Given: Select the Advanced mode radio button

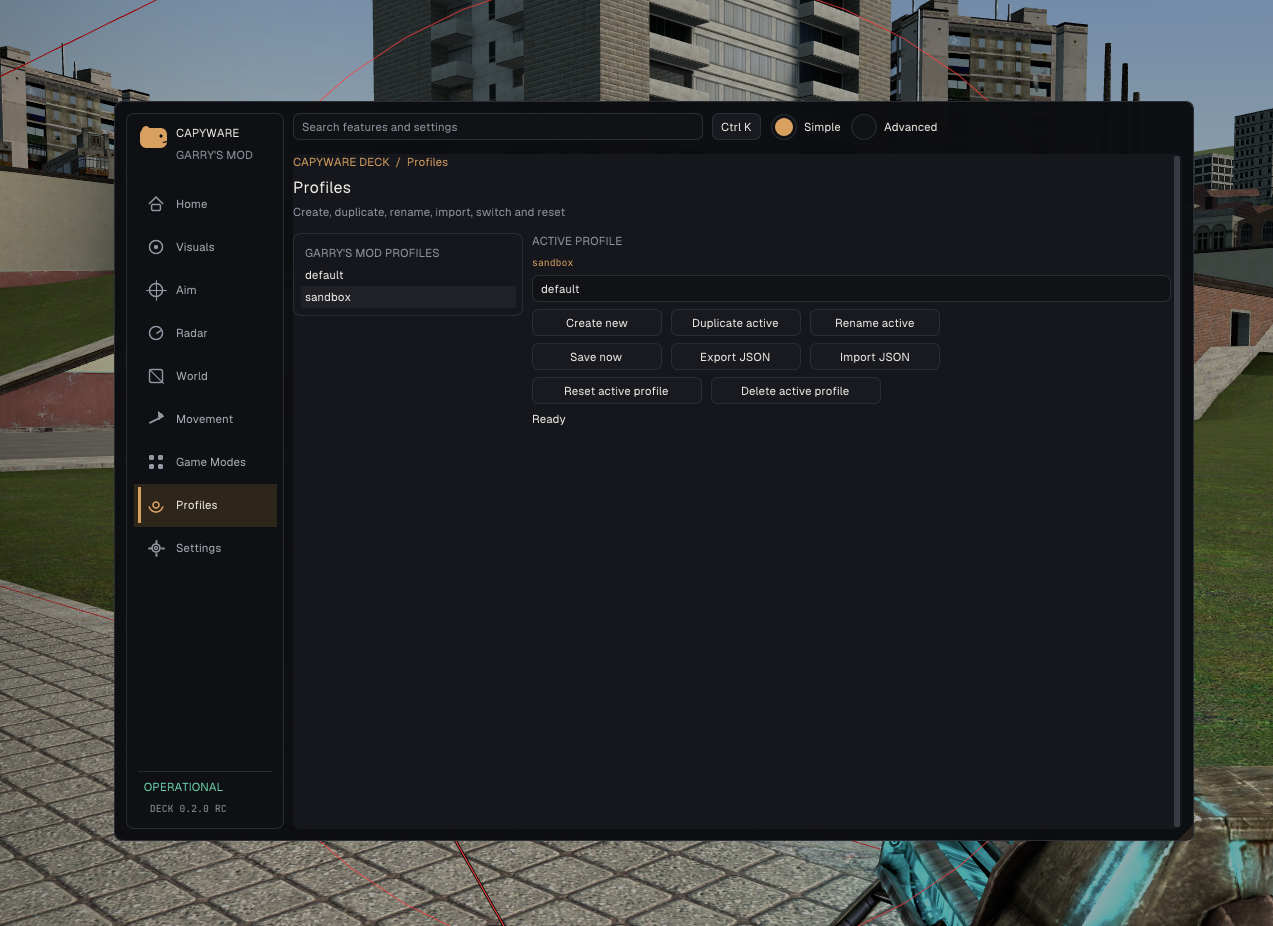Looking at the screenshot, I should point(864,127).
